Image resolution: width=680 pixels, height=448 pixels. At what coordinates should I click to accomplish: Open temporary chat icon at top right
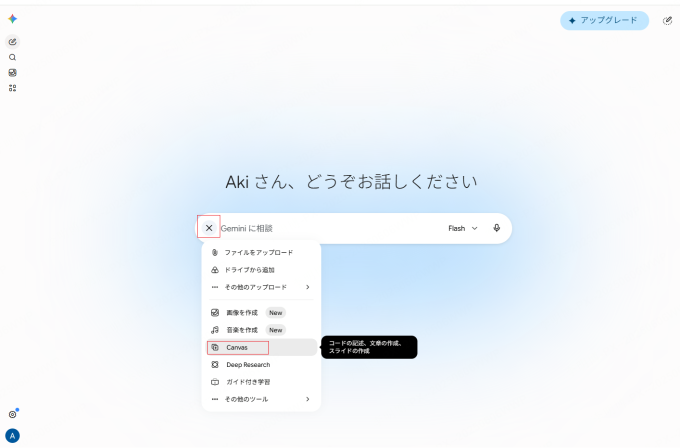pos(667,20)
